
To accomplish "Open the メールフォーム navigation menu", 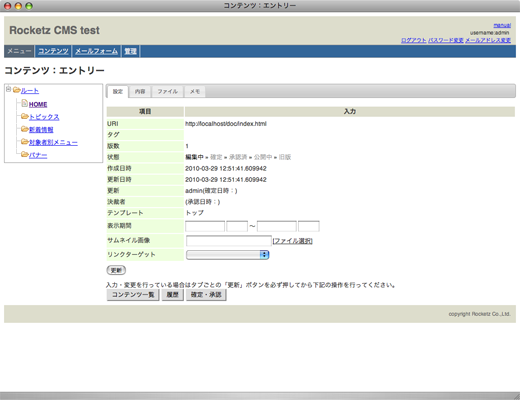I will tap(96, 51).
